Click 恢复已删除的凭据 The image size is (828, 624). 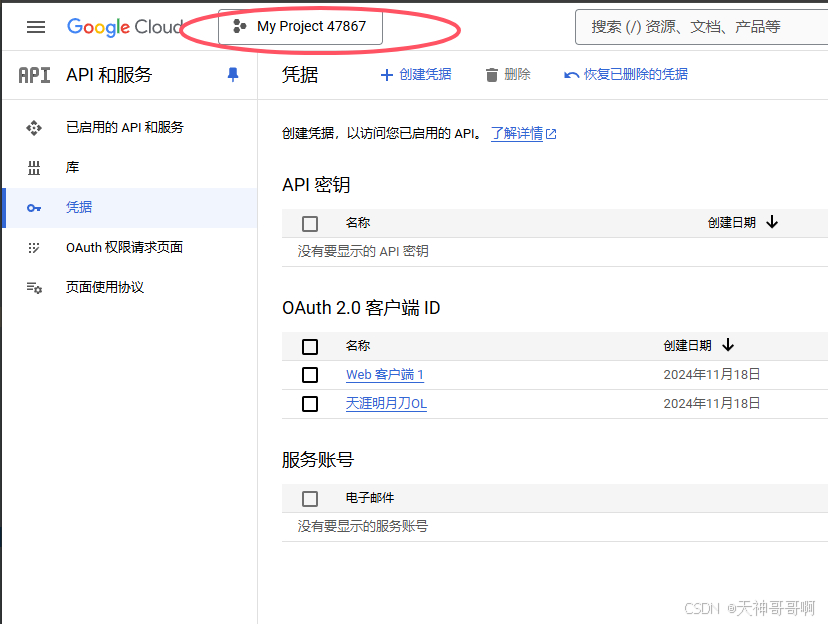[x=626, y=74]
